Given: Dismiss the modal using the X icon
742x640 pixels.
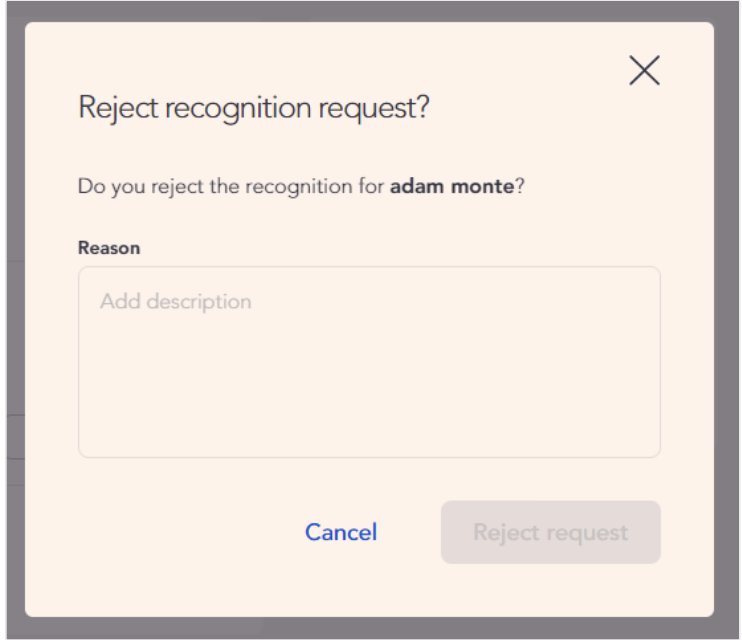Looking at the screenshot, I should [x=644, y=70].
